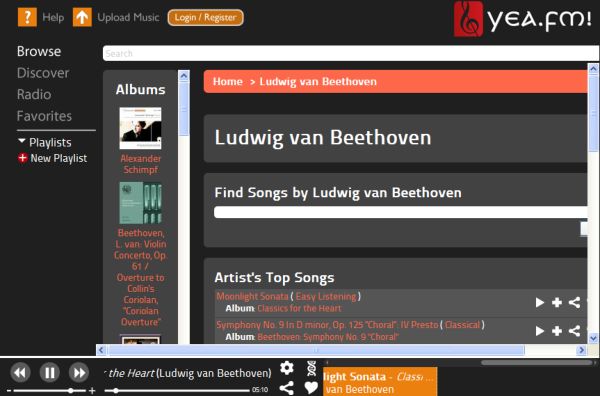Click the Search input field

pyautogui.click(x=351, y=53)
